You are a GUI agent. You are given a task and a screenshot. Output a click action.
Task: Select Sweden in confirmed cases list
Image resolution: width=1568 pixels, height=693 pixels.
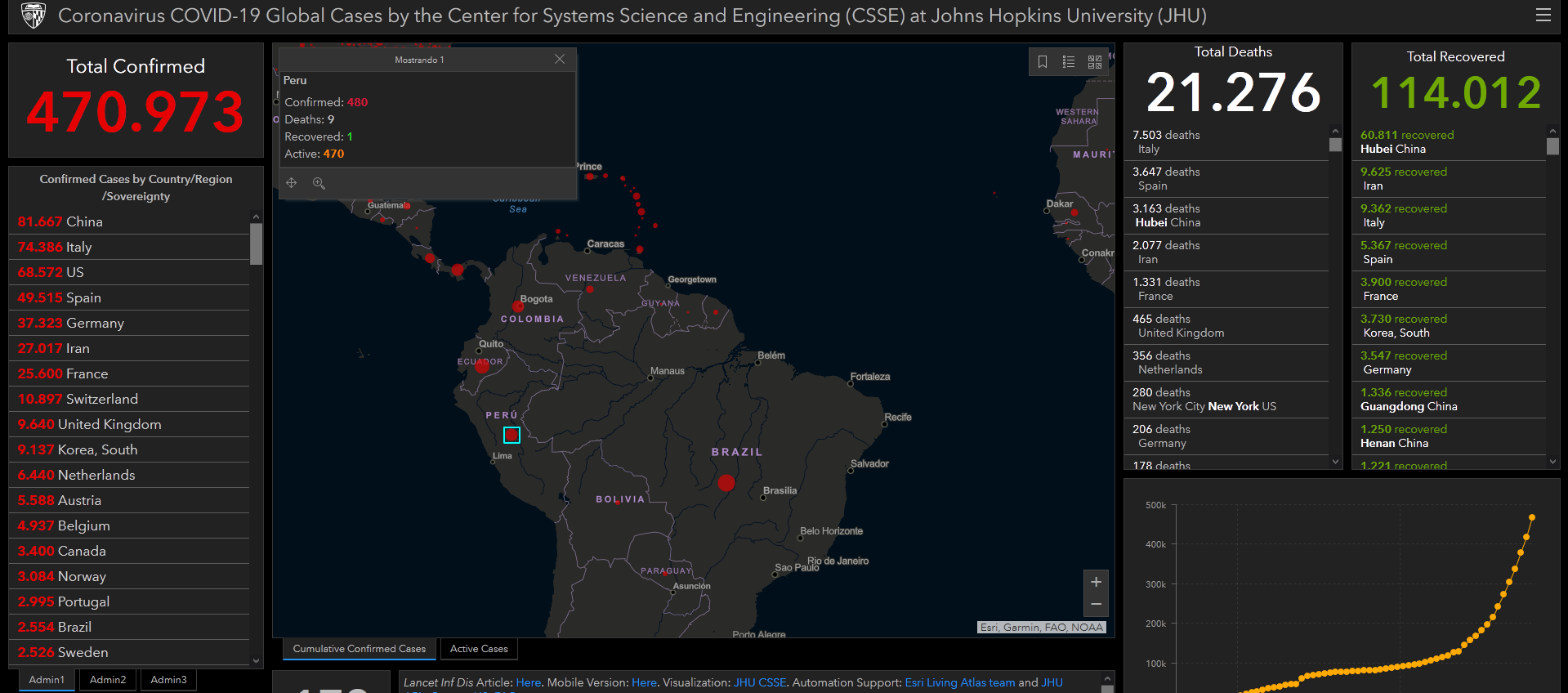pyautogui.click(x=131, y=652)
